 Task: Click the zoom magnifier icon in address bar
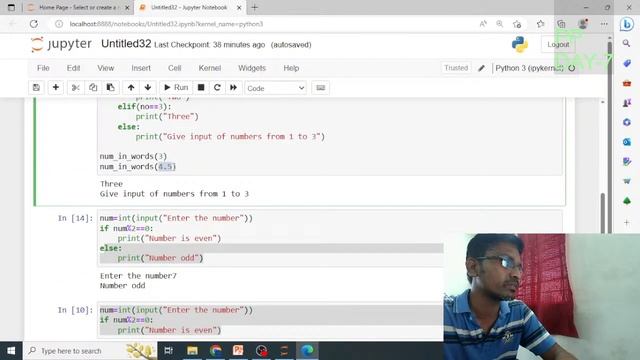[x=500, y=24]
